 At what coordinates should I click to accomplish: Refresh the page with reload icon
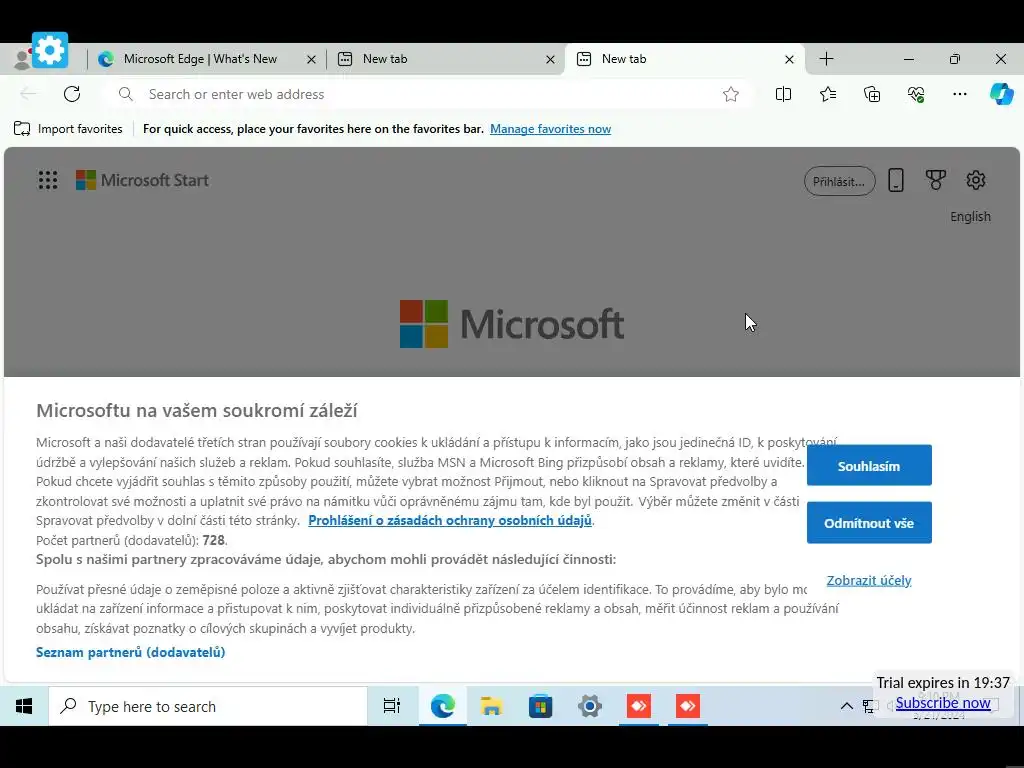72,94
